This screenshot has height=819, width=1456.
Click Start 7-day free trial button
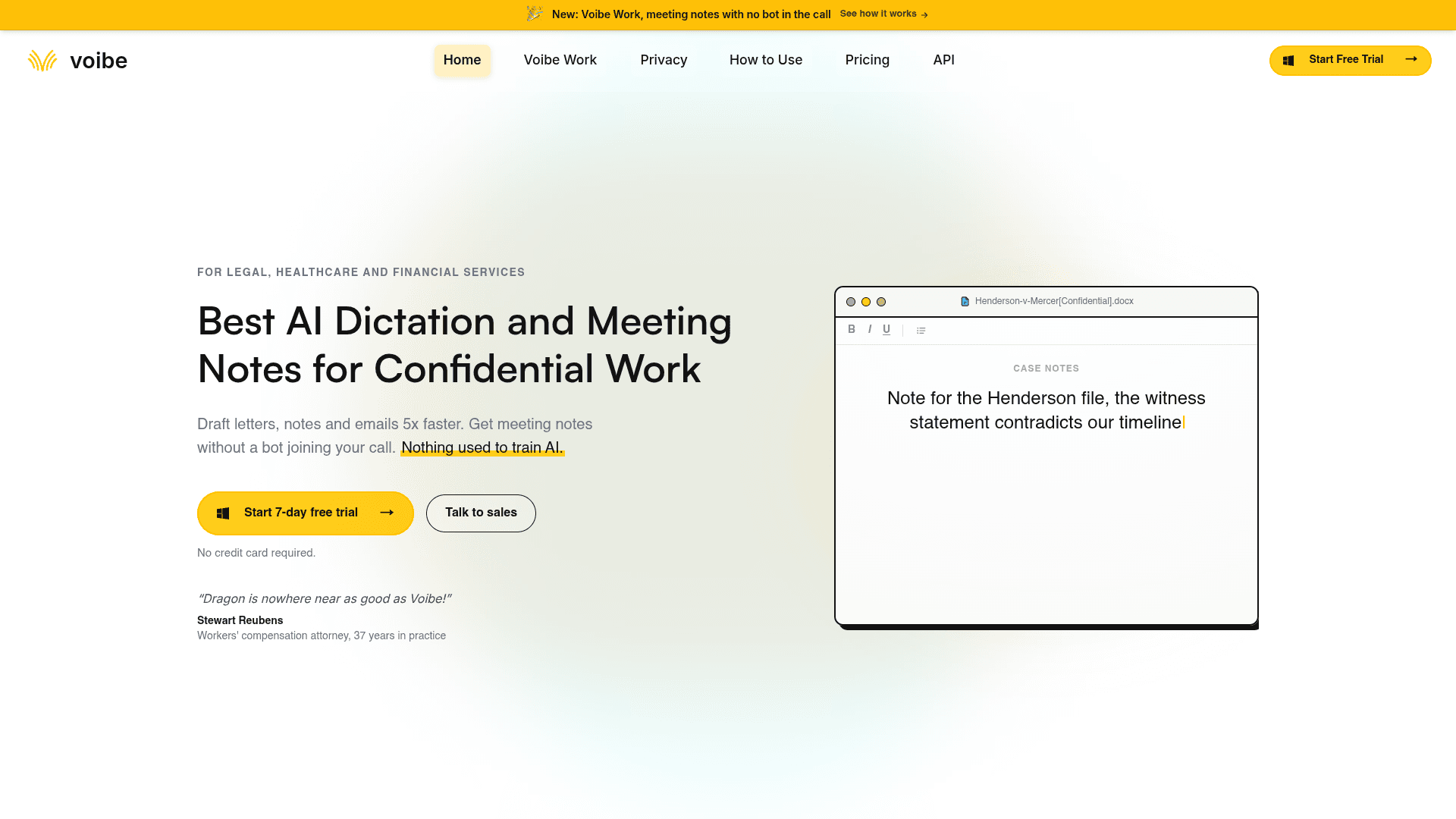pyautogui.click(x=306, y=513)
